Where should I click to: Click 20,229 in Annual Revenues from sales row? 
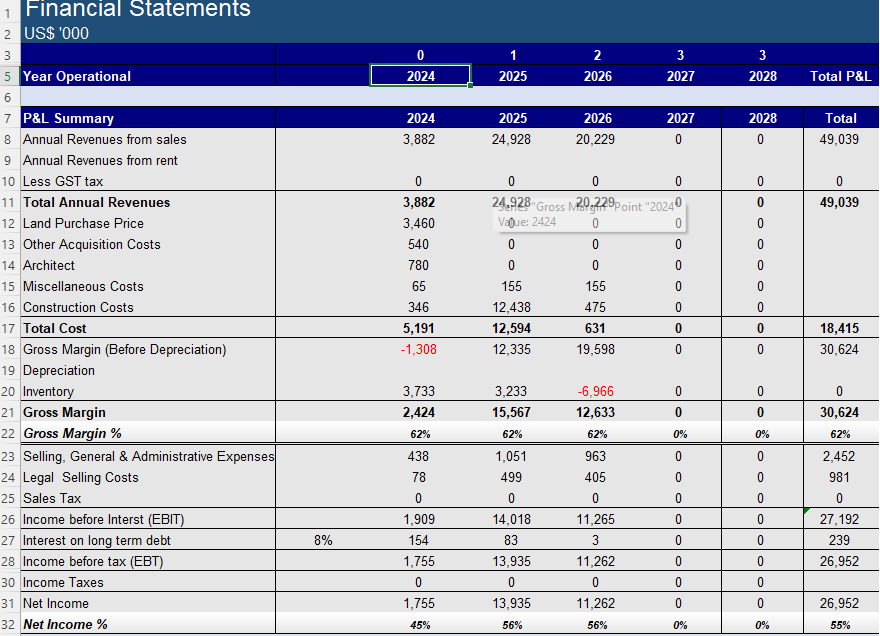click(595, 139)
